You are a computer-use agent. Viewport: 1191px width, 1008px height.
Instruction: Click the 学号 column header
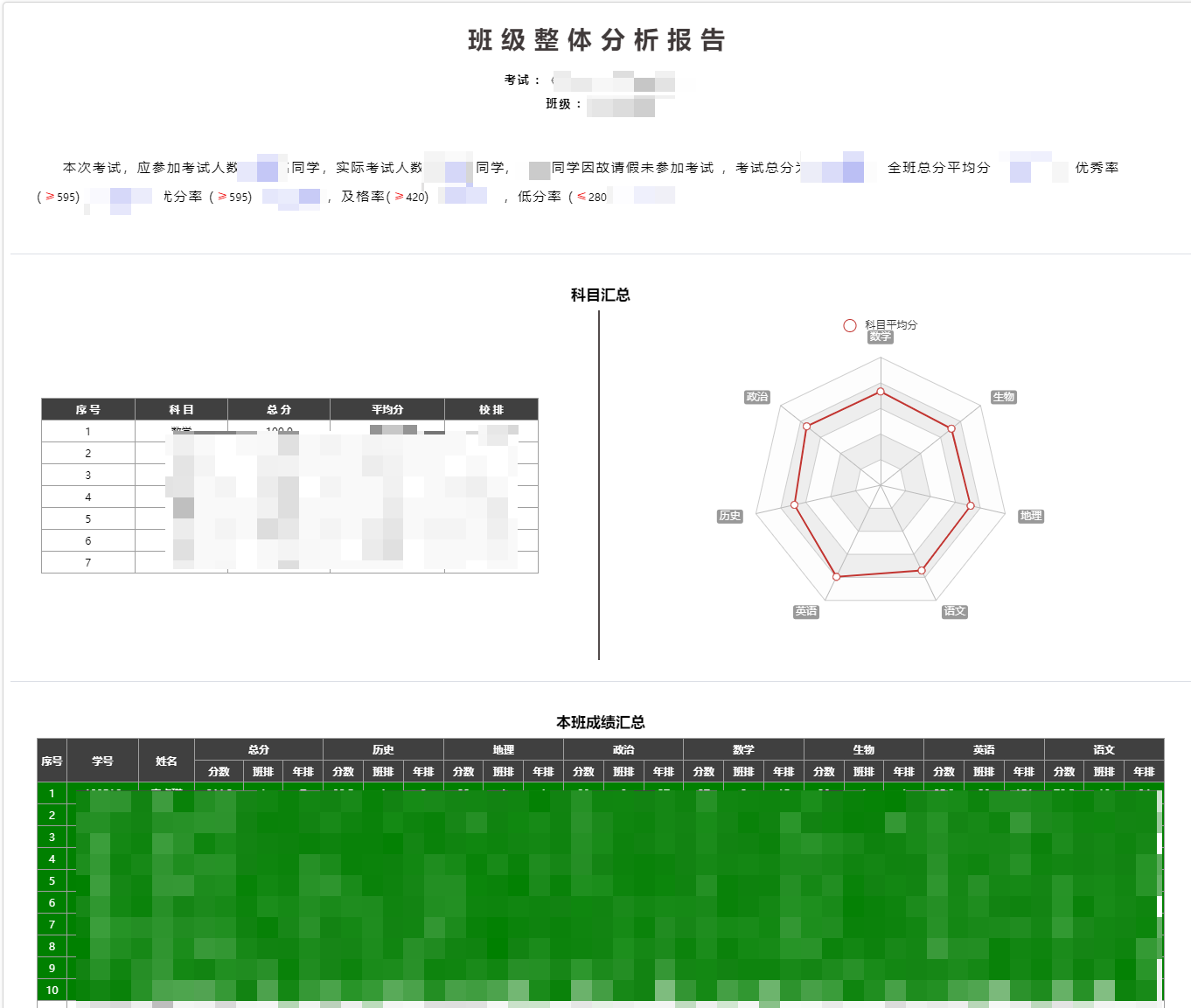coord(102,761)
